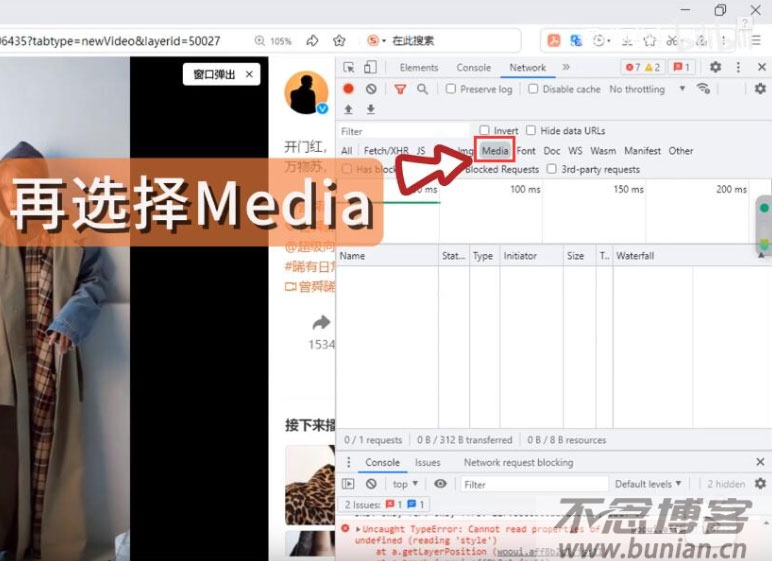Show console sidebar icon
Viewport: 772px width, 561px height.
click(348, 484)
